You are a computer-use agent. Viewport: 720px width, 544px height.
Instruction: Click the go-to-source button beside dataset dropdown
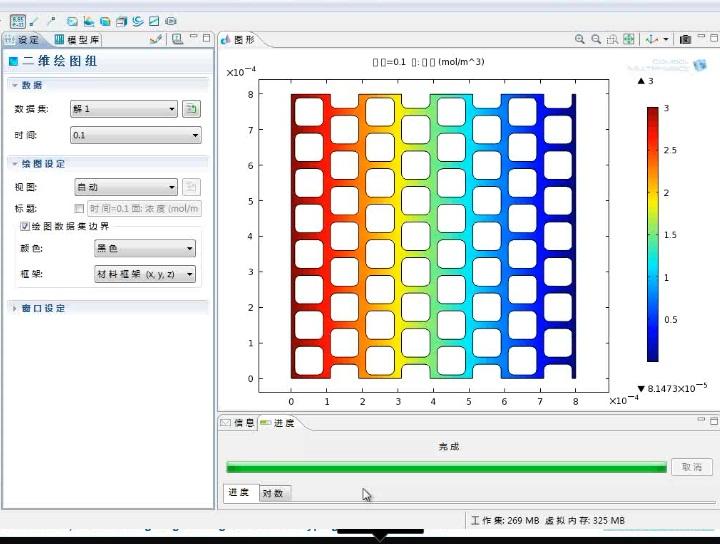pos(191,109)
